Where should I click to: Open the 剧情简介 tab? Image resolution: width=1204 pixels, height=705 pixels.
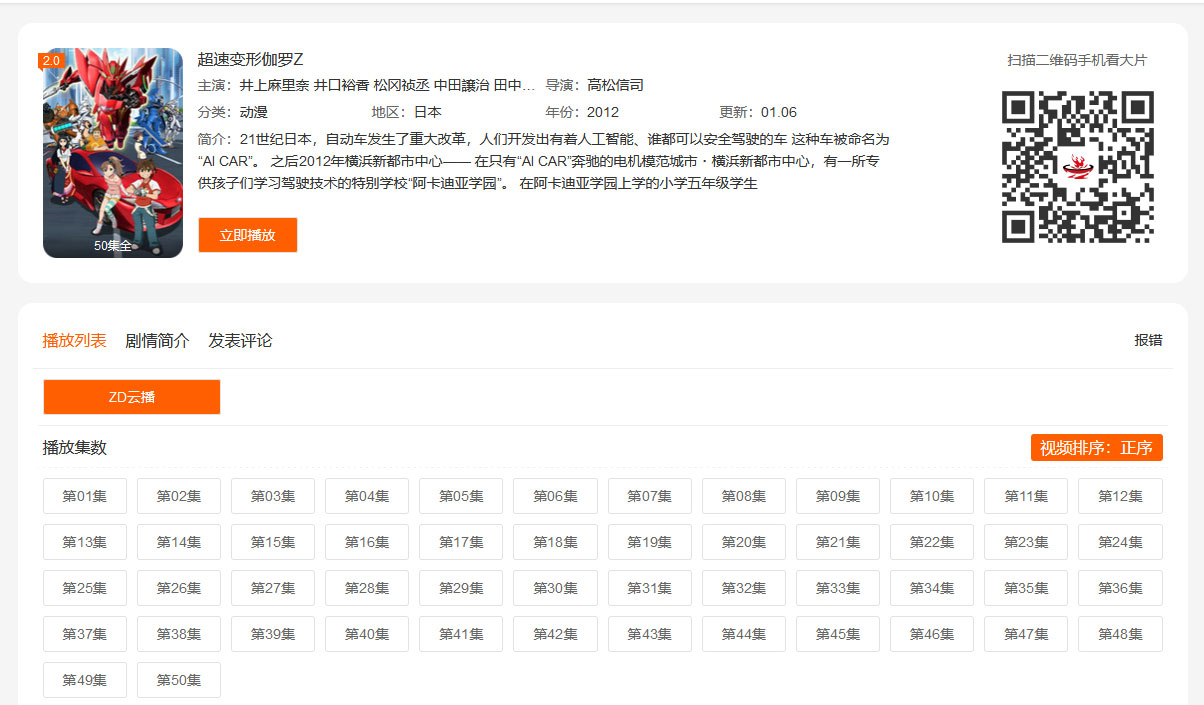click(x=157, y=340)
